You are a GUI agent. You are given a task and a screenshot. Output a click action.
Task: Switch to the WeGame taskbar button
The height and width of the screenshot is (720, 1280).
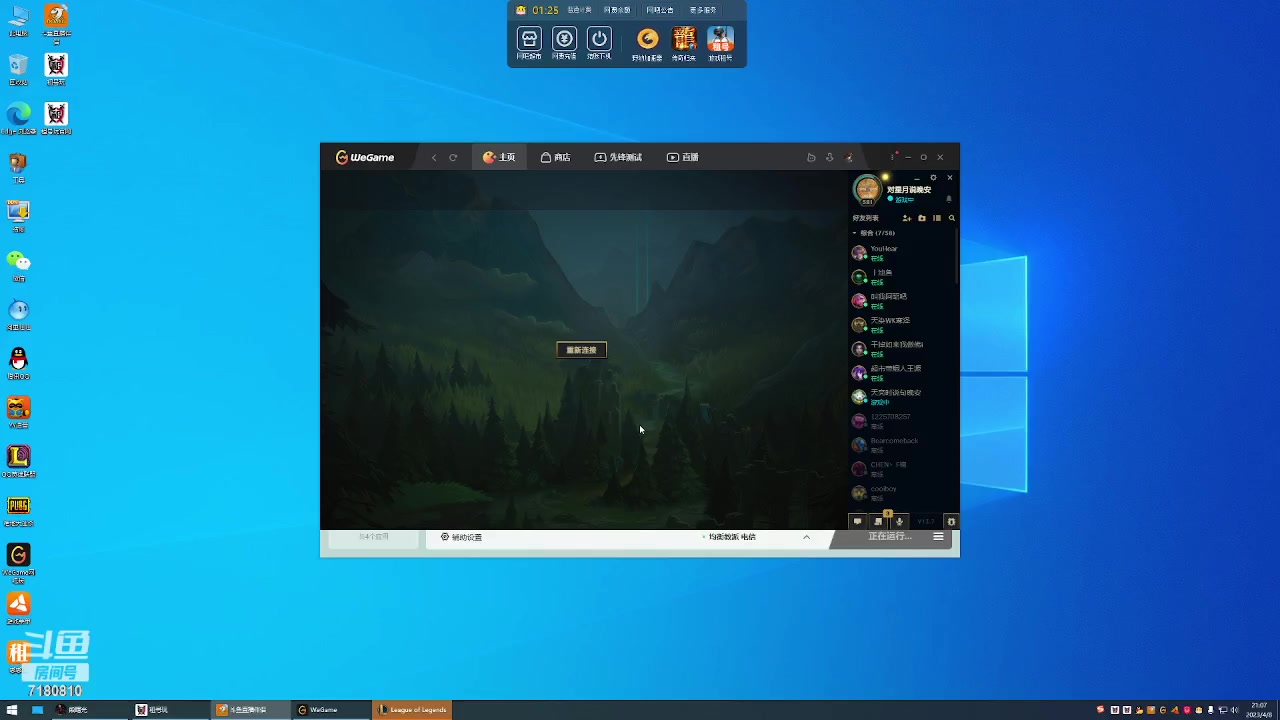click(x=331, y=710)
